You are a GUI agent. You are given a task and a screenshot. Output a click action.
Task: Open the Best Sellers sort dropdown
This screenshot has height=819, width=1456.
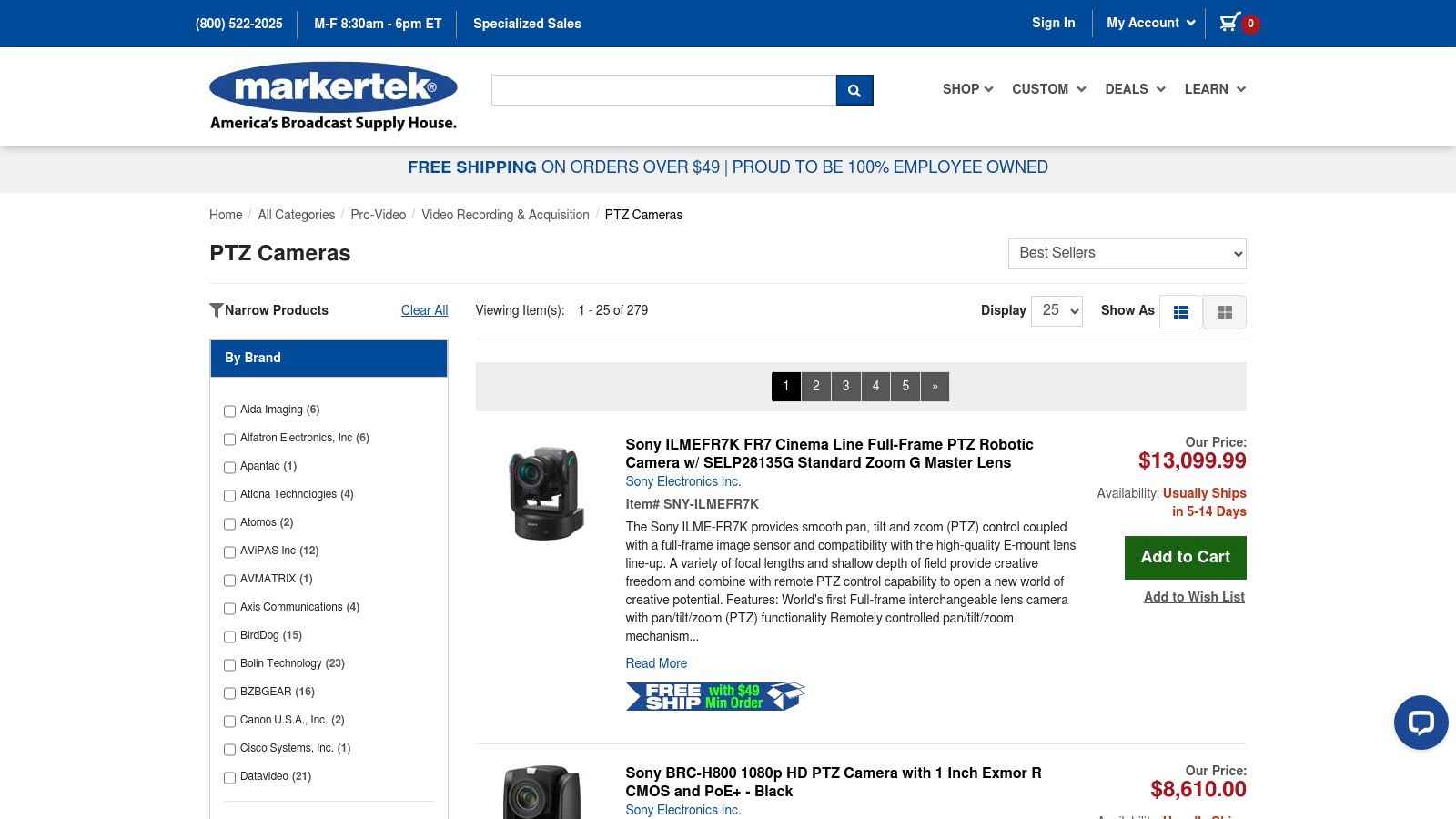1127,254
